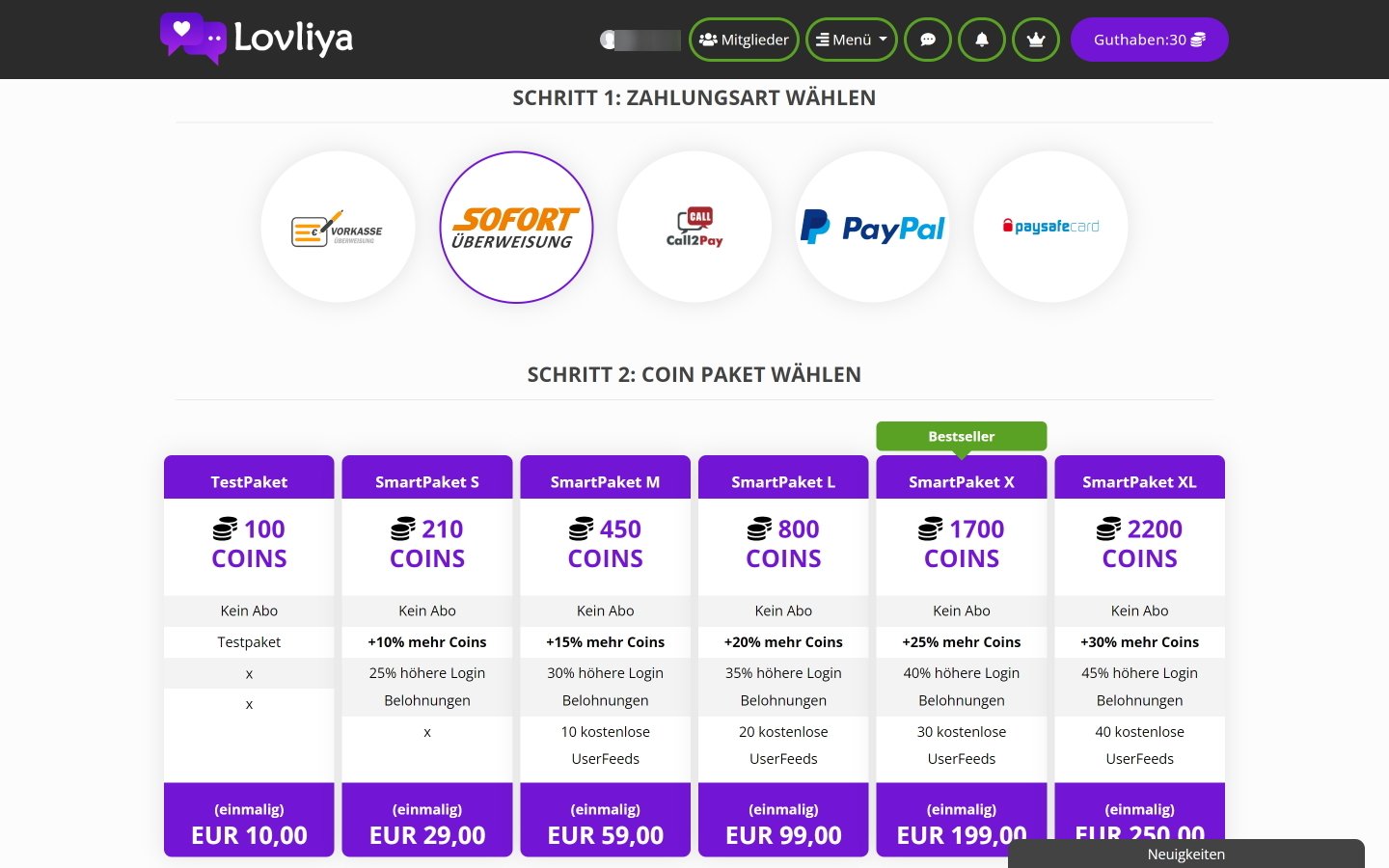Open the notifications bell icon
Screen dimensions: 1389x868
[982, 40]
